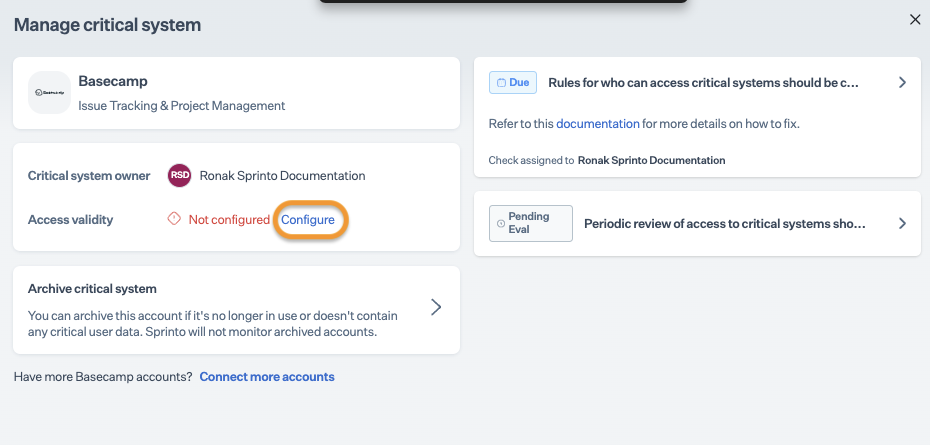Click the clock icon in Pending Eval badge

501,224
